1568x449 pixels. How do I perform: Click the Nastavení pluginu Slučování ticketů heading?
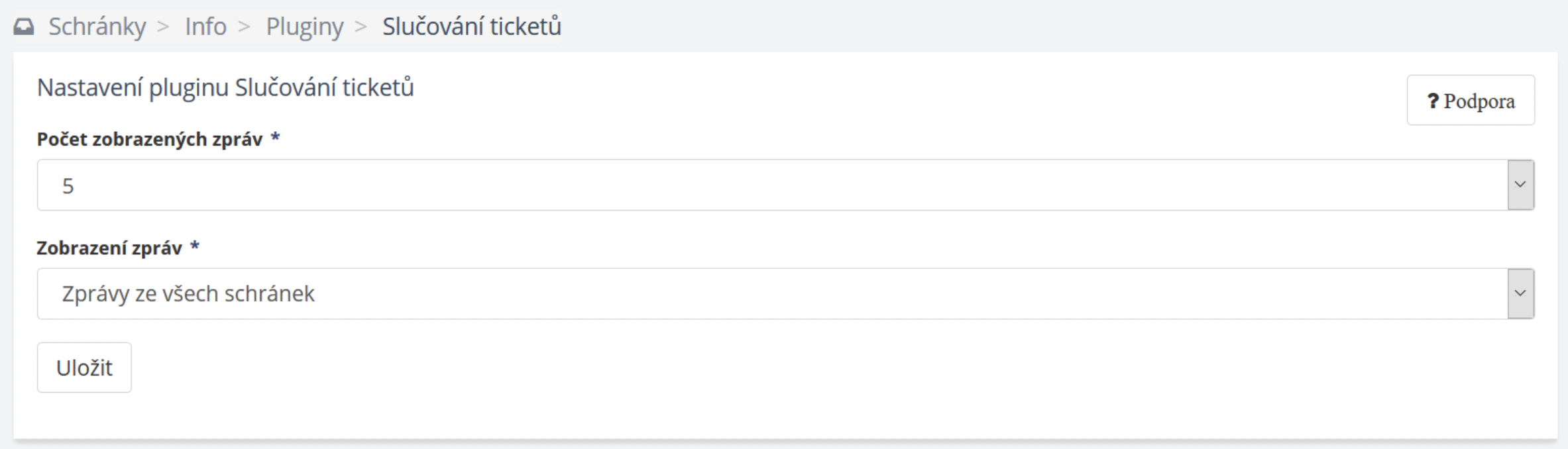point(225,87)
